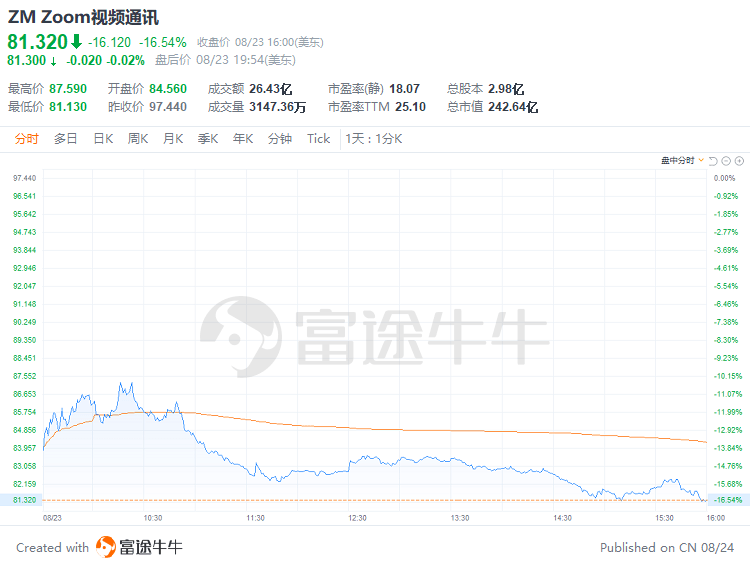The image size is (750, 568).
Task: Click the ZM Zoom视频通讯 stock title
Action: 83,17
